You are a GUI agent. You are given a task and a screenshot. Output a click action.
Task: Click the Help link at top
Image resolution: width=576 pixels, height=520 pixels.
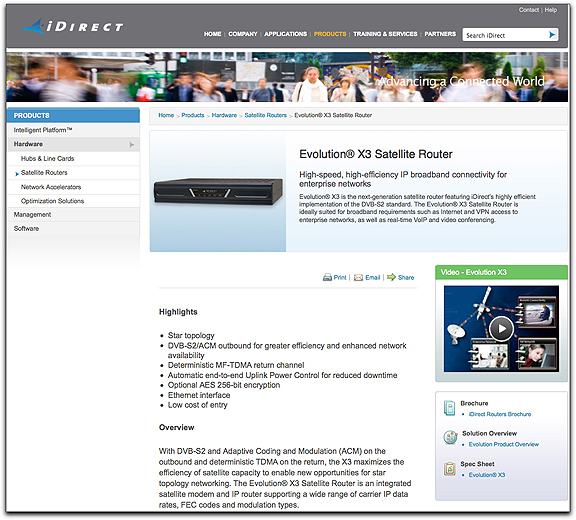551,10
